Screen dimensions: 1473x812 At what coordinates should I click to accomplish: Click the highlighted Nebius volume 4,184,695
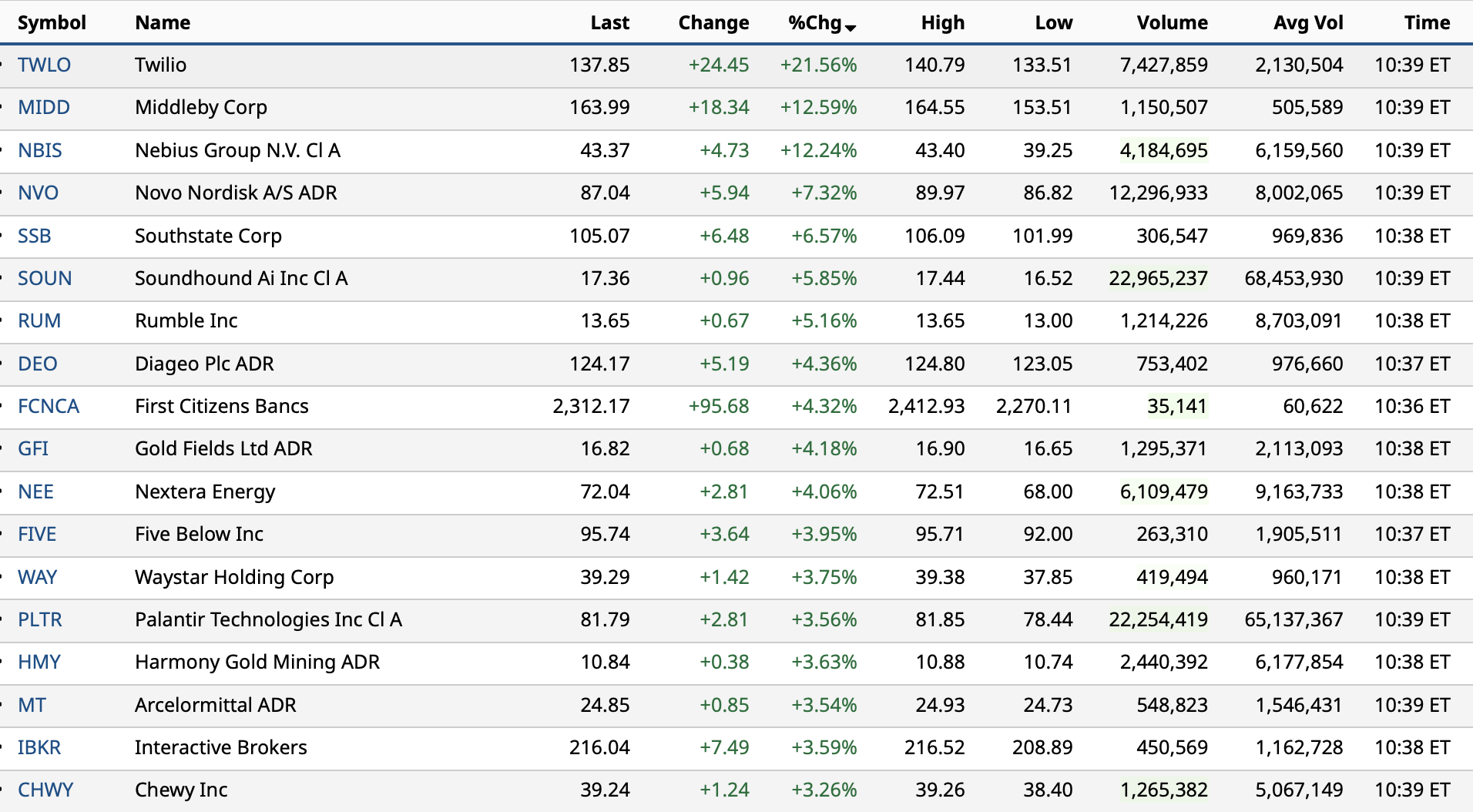[x=1163, y=150]
